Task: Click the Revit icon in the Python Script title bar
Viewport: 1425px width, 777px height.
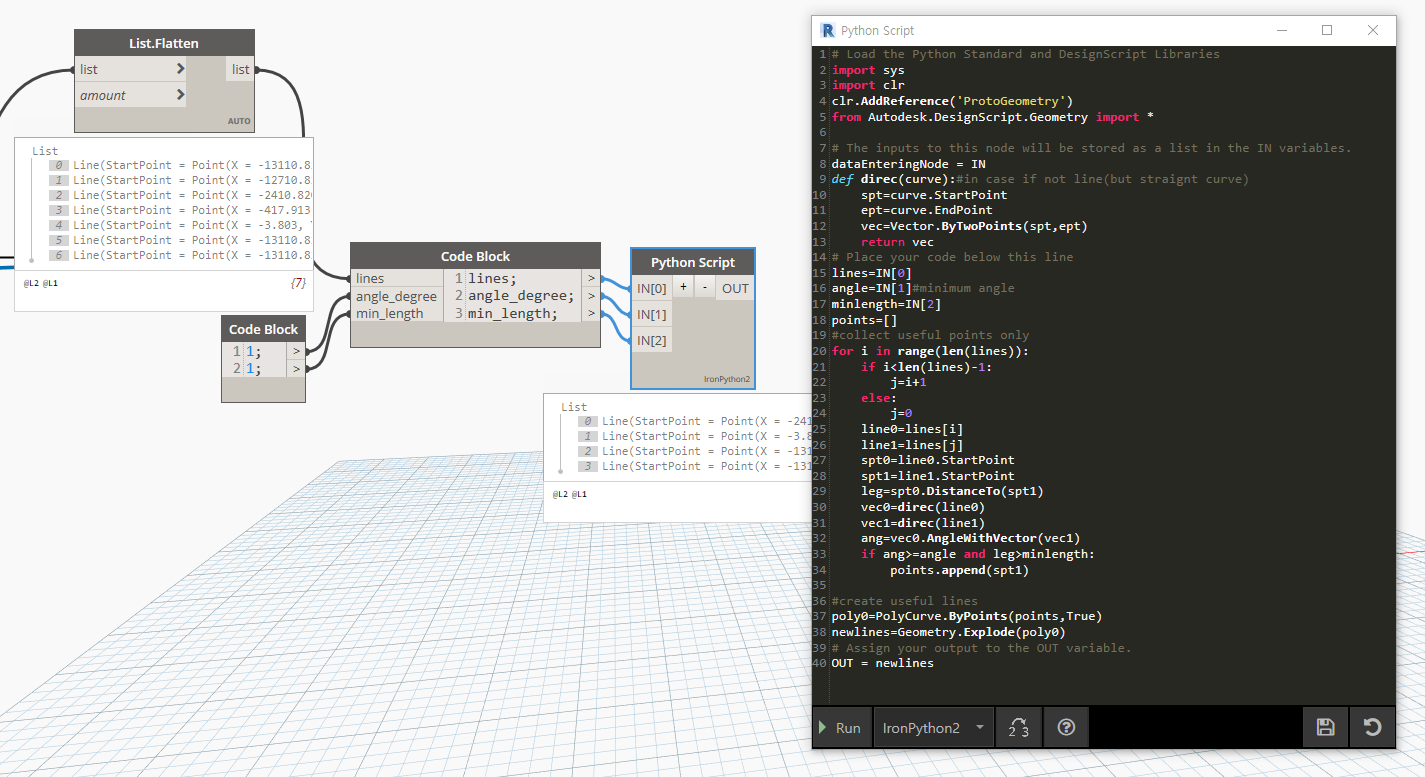Action: pyautogui.click(x=827, y=31)
